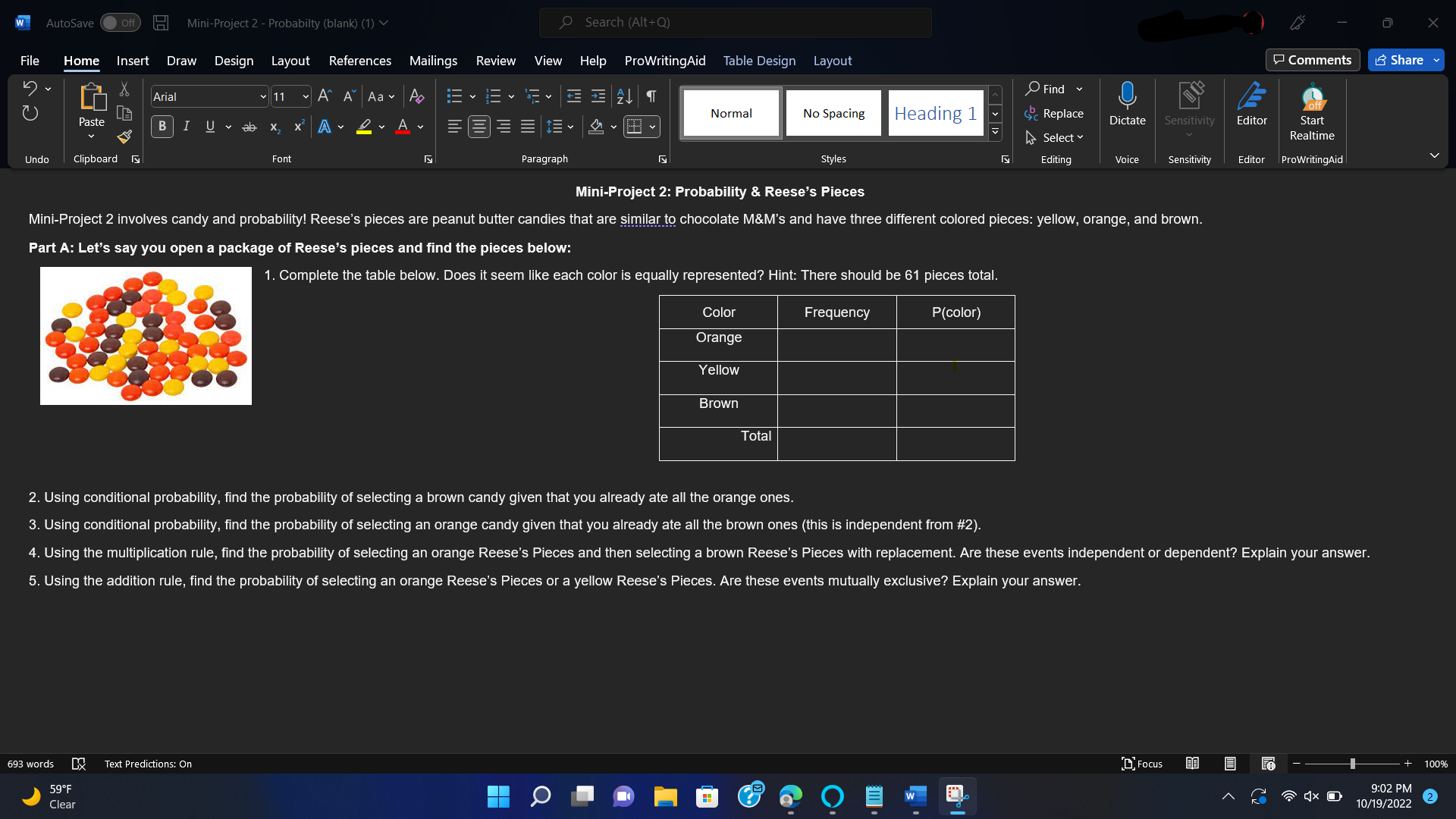Apply strikethrough to selected text
1456x819 pixels.
coord(249,127)
